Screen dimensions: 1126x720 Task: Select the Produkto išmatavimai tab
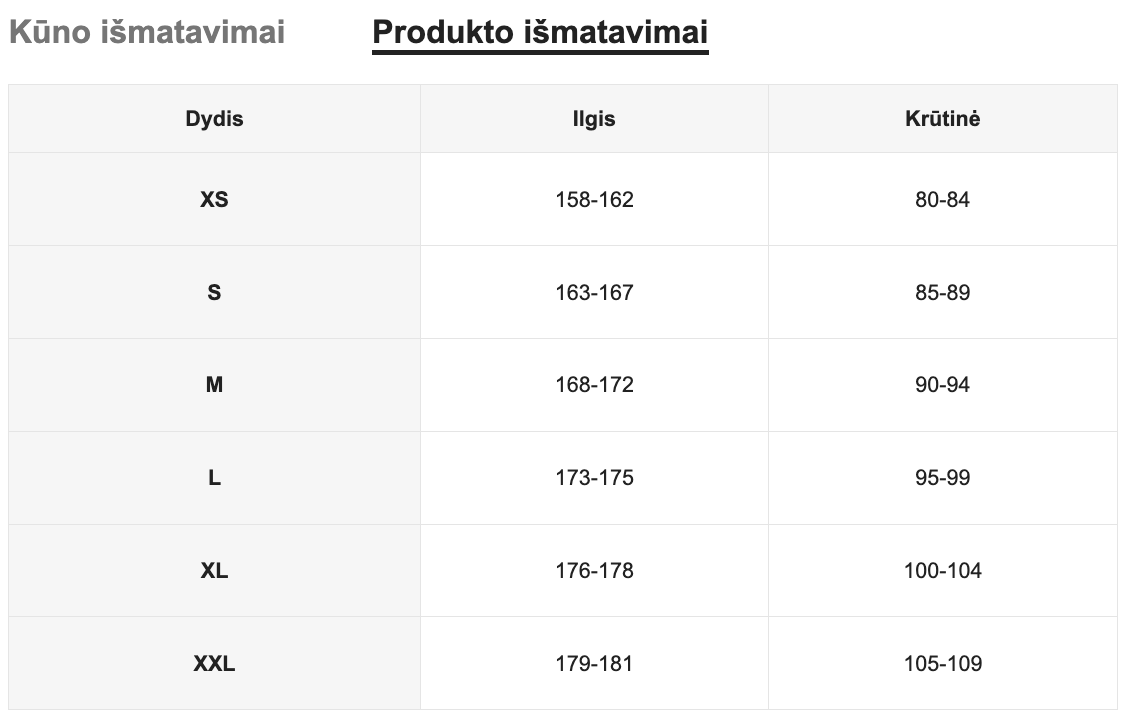pyautogui.click(x=540, y=32)
